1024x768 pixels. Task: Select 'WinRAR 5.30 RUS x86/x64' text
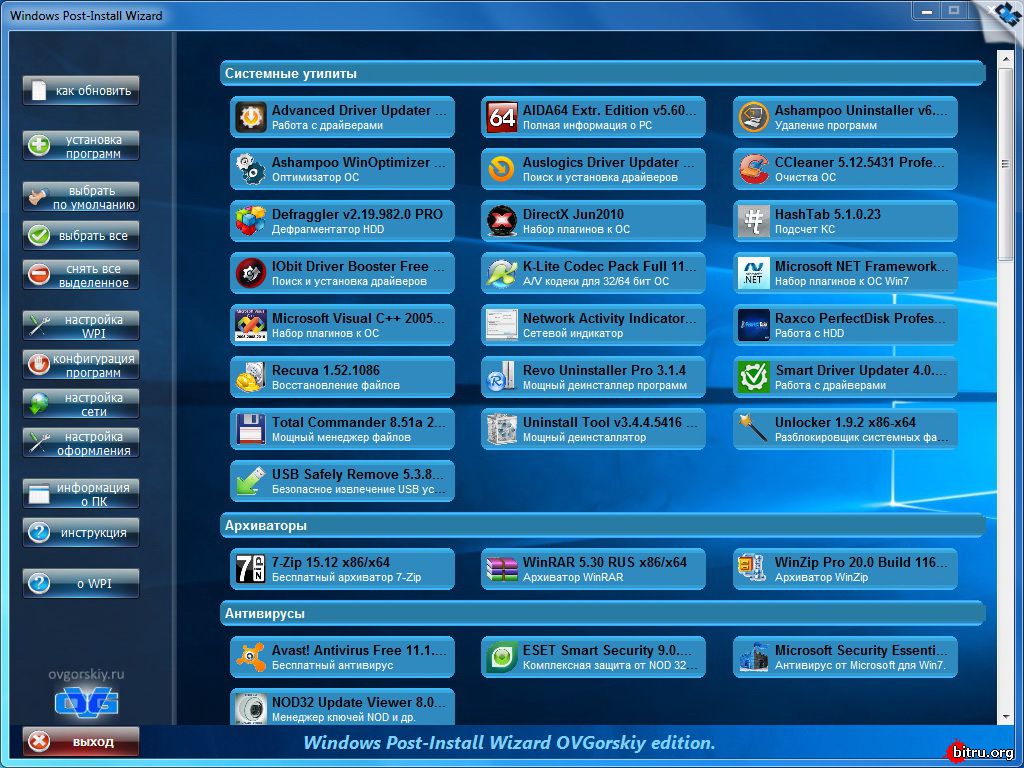click(605, 562)
